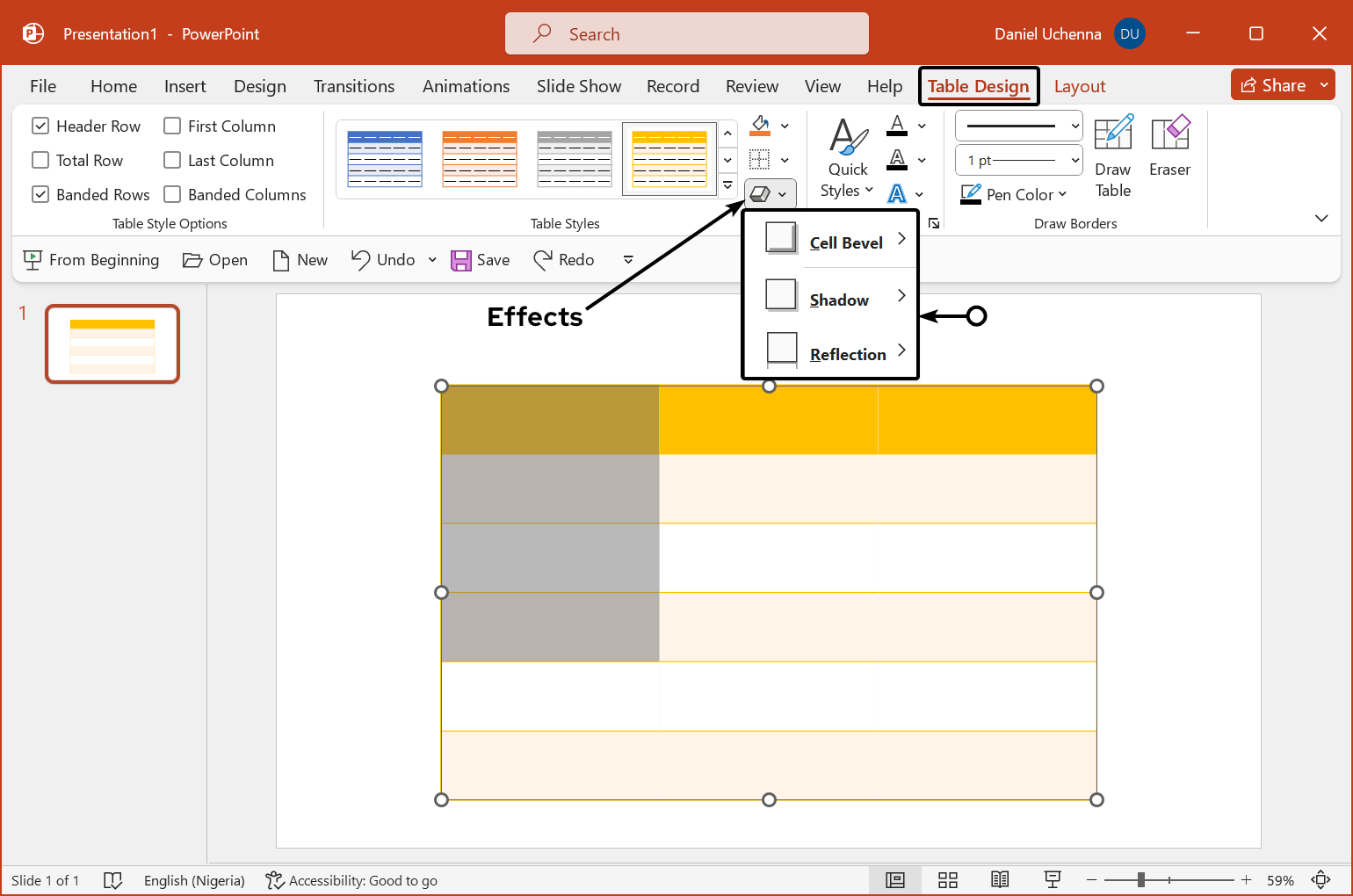
Task: Click the Share button
Action: [x=1273, y=85]
